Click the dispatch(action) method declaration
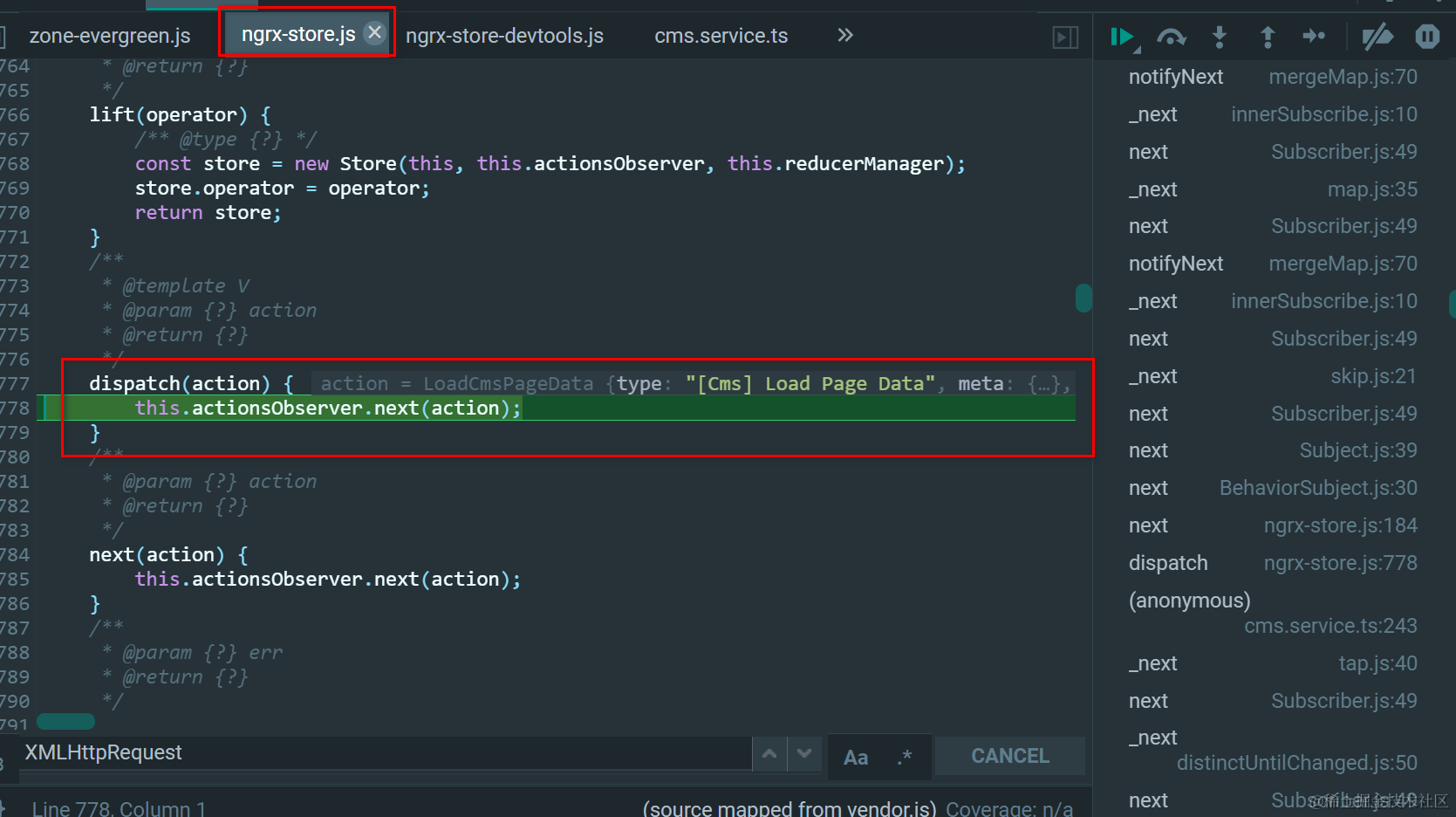This screenshot has width=1456, height=817. coord(191,383)
